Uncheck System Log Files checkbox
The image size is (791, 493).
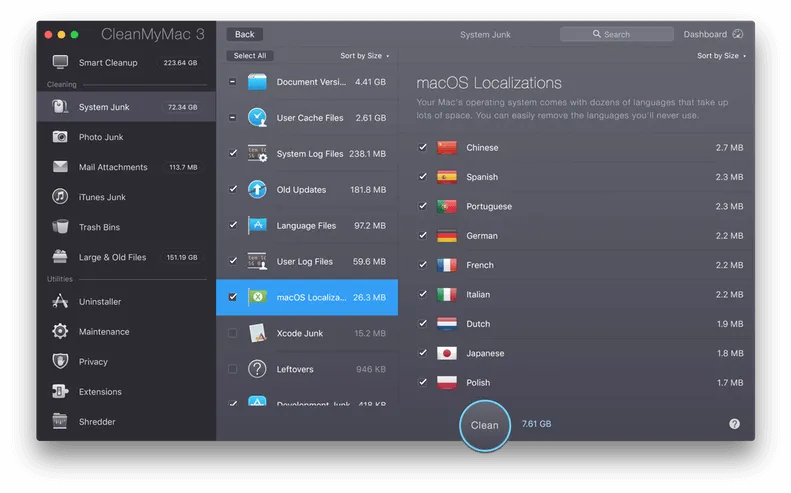coord(233,152)
